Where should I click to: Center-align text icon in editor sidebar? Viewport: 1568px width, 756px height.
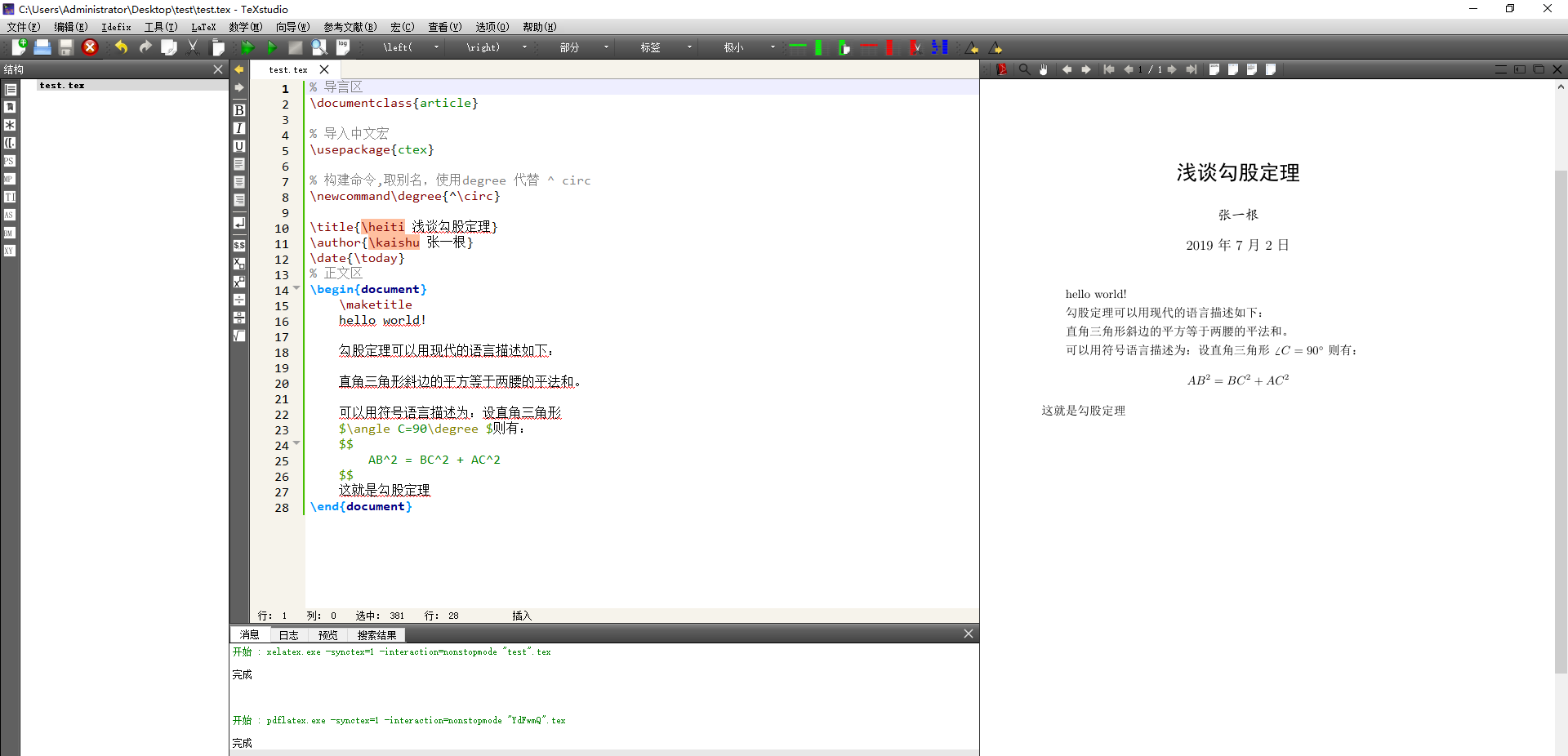point(239,182)
